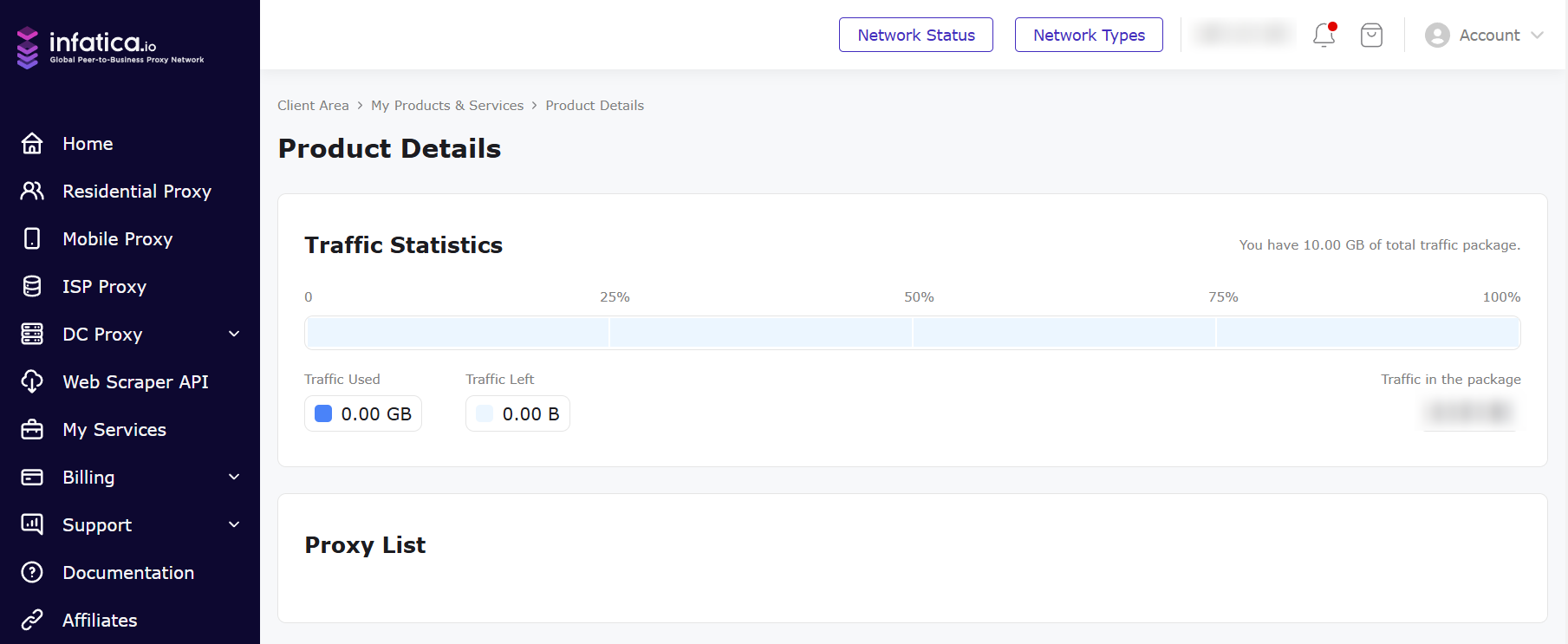Click the 100% scale label
The image size is (1568, 644).
click(1501, 296)
